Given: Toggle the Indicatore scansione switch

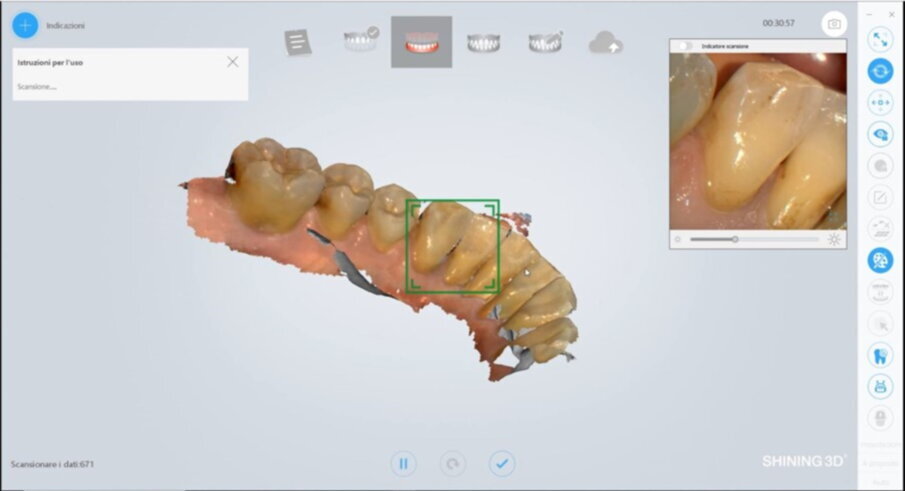Looking at the screenshot, I should tap(685, 46).
